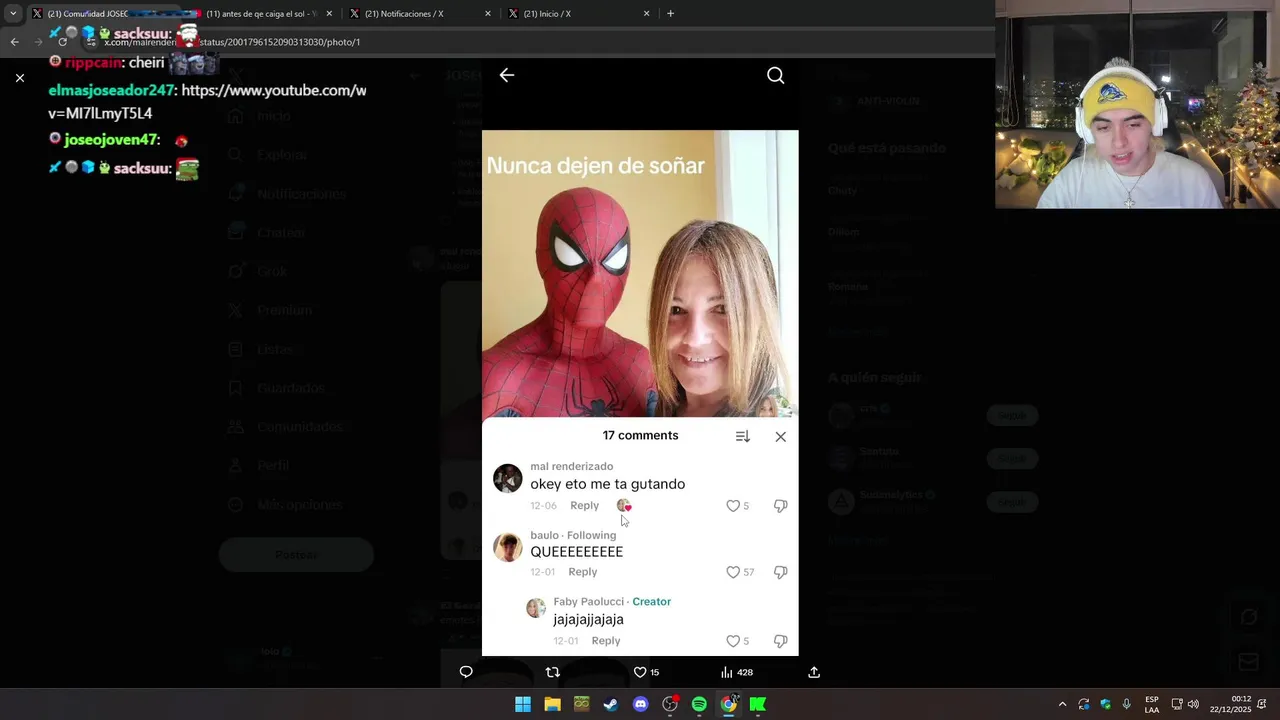
Task: Go back with the arrow above the photo
Action: [x=507, y=75]
